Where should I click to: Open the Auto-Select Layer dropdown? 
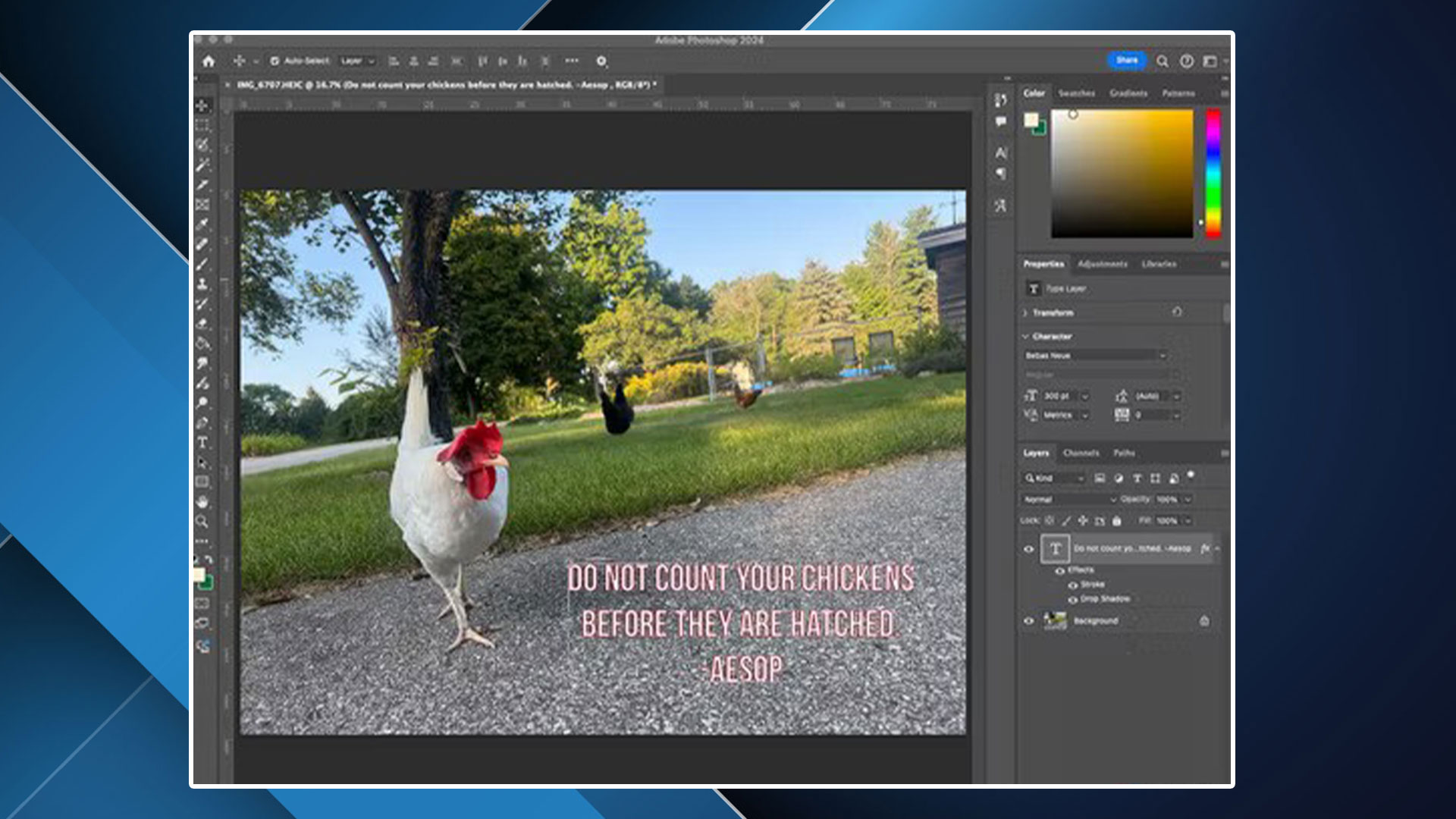coord(357,61)
